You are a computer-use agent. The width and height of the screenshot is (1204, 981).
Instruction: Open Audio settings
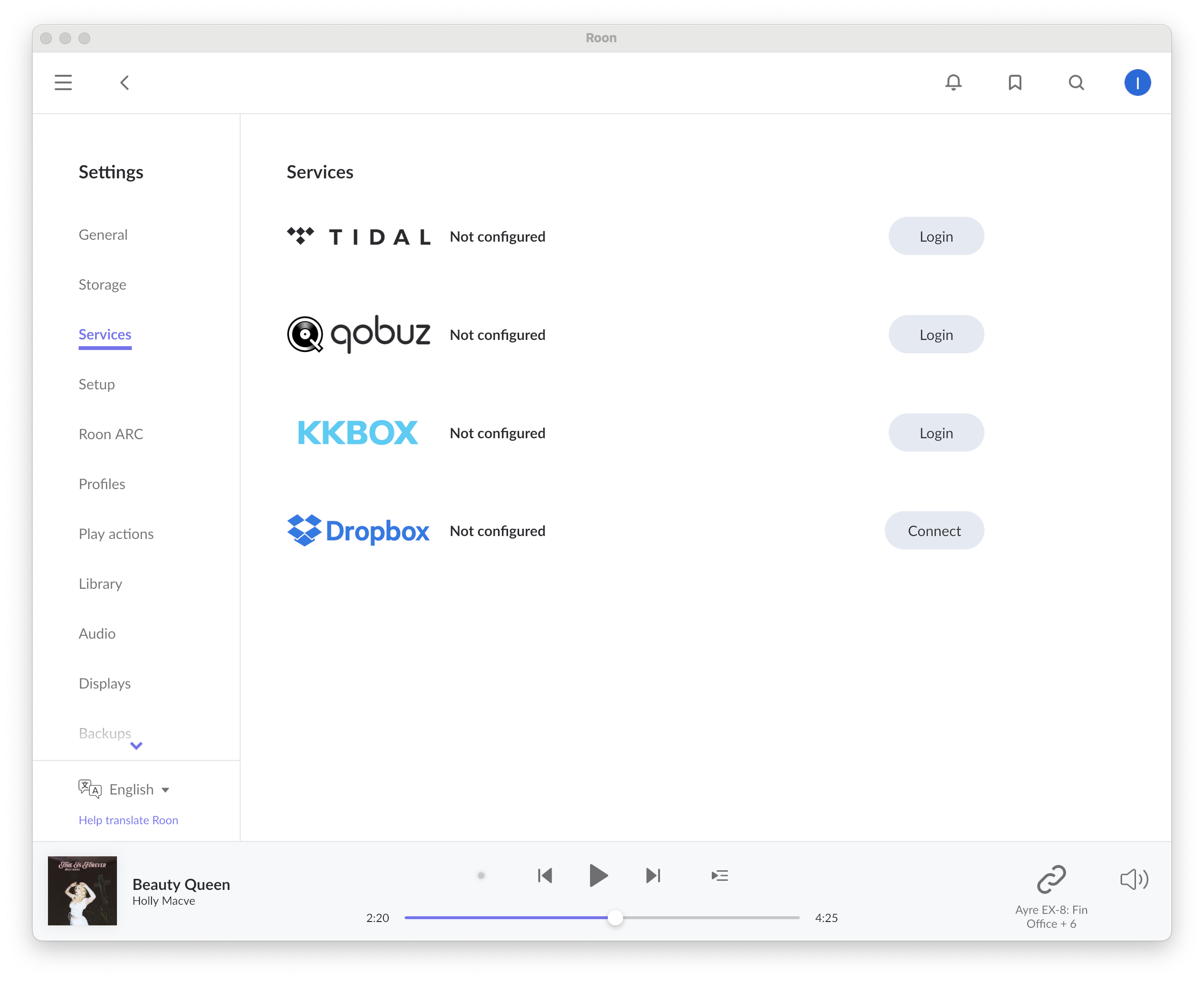[96, 633]
